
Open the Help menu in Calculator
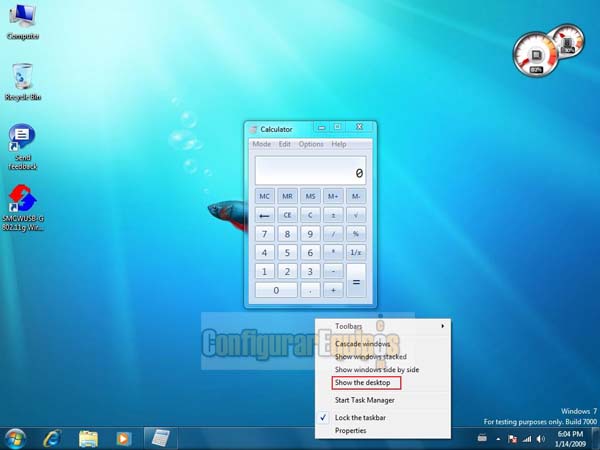coord(339,144)
